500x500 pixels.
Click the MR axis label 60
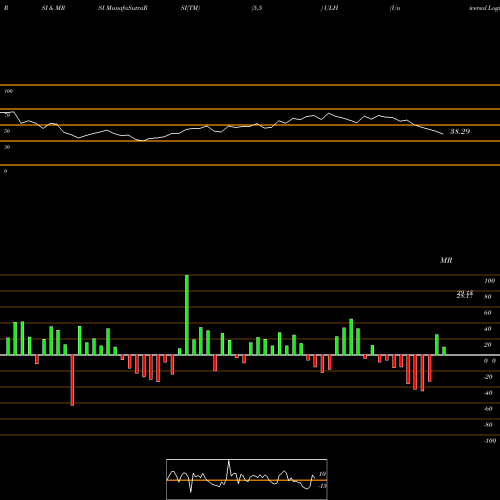pyautogui.click(x=487, y=313)
